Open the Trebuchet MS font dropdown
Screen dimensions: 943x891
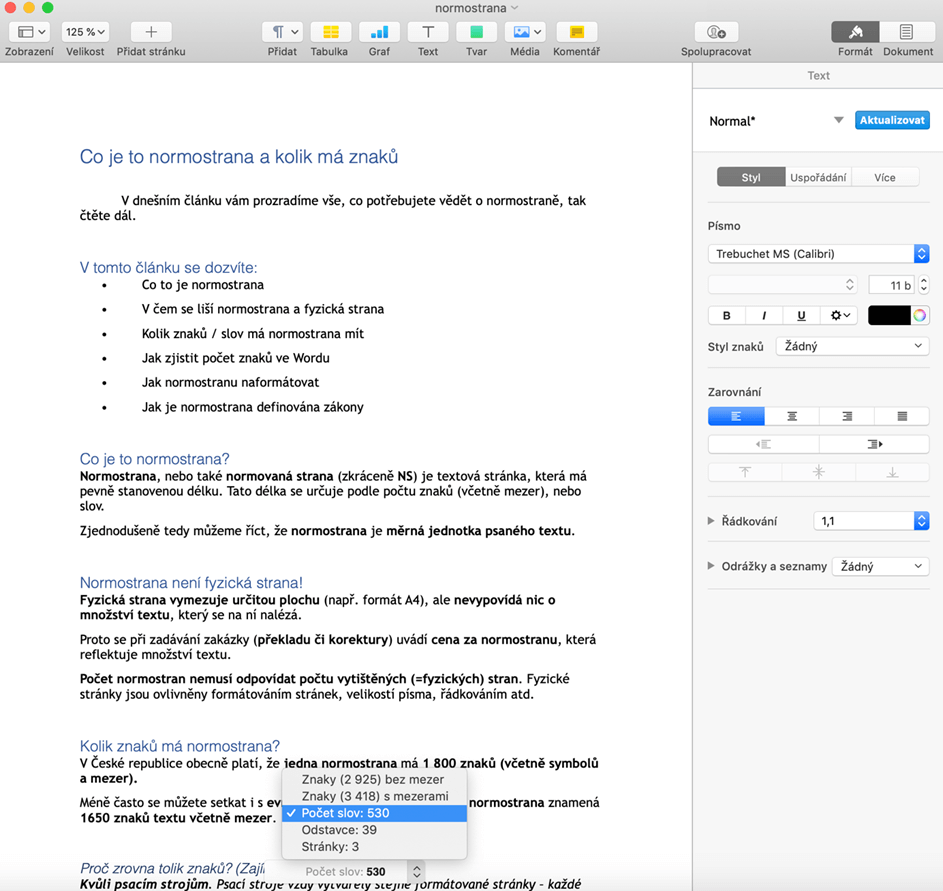(819, 254)
